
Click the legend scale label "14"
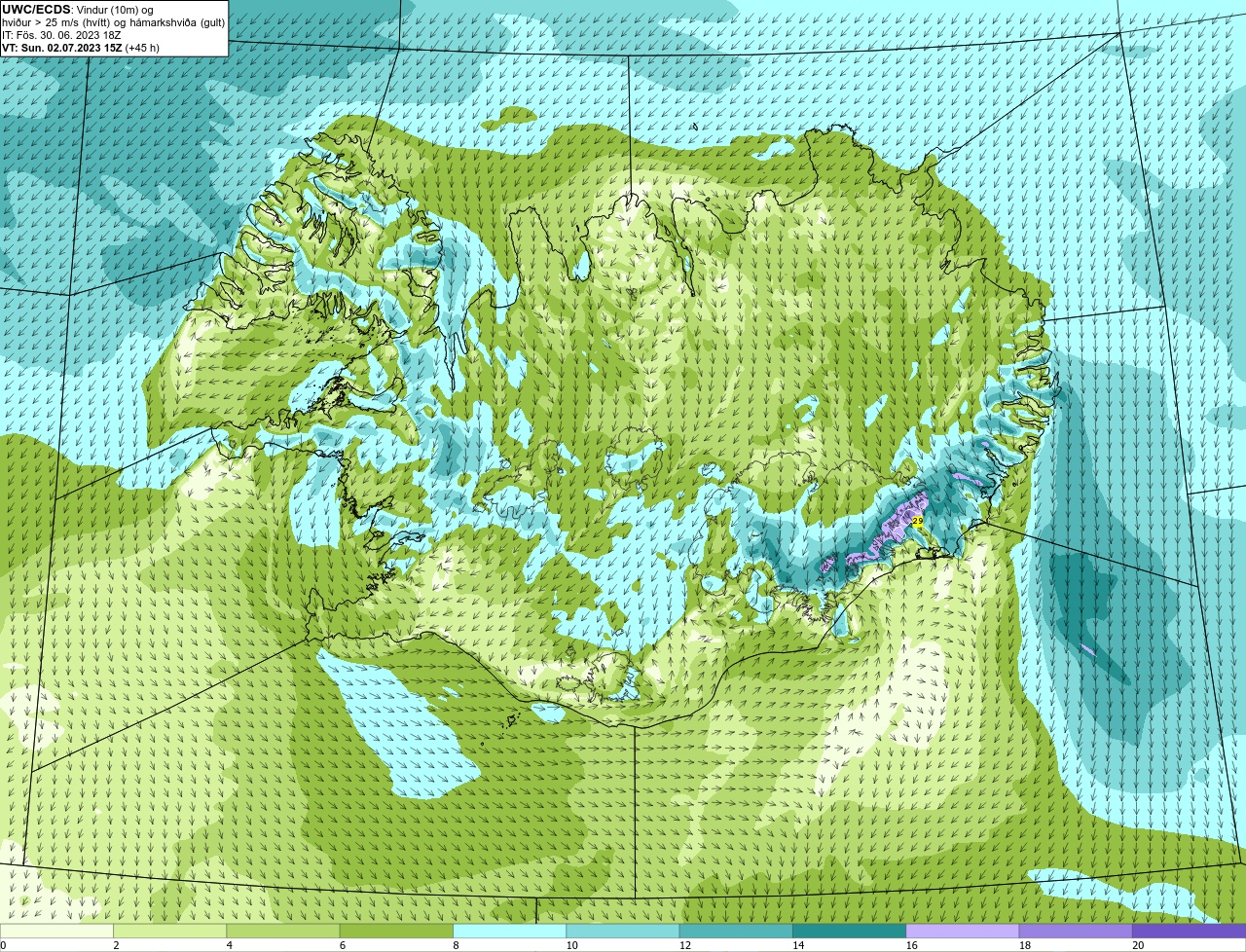click(x=798, y=945)
